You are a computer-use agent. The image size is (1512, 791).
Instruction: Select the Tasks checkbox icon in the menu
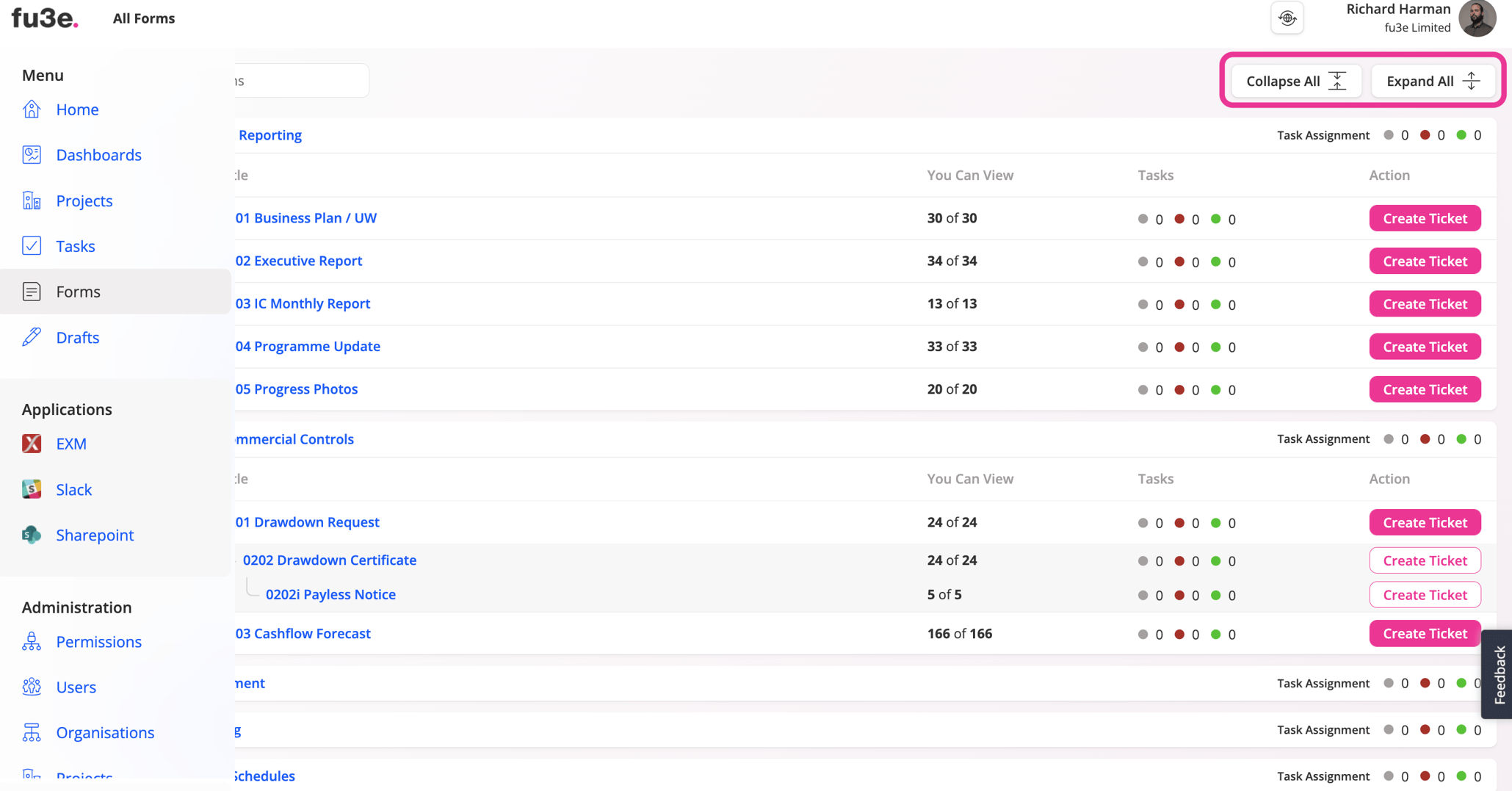32,245
